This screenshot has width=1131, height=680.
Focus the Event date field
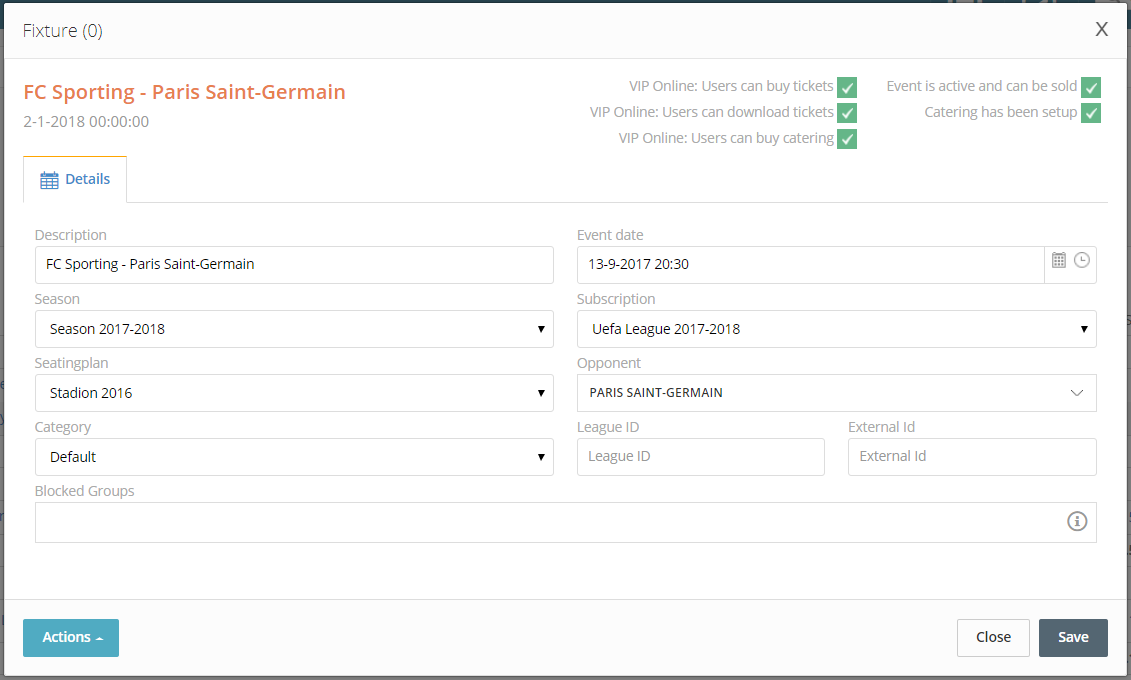pos(811,265)
